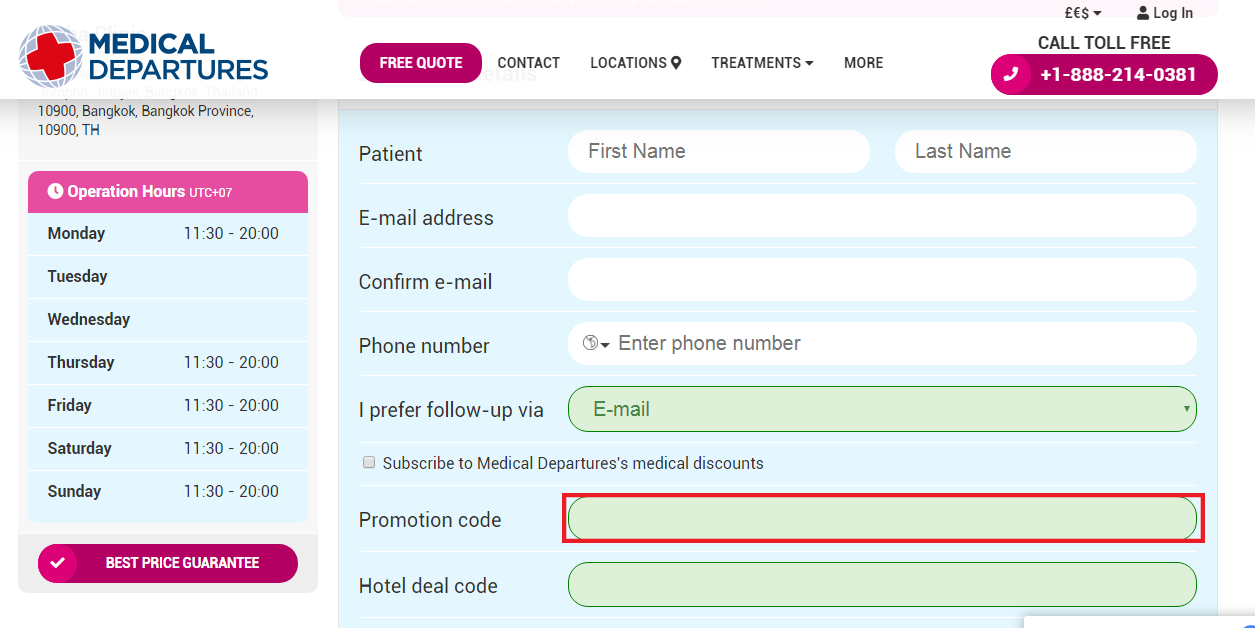The height and width of the screenshot is (628, 1255).
Task: Open the follow-up preference dropdown showing E-mail
Action: pyautogui.click(x=881, y=409)
